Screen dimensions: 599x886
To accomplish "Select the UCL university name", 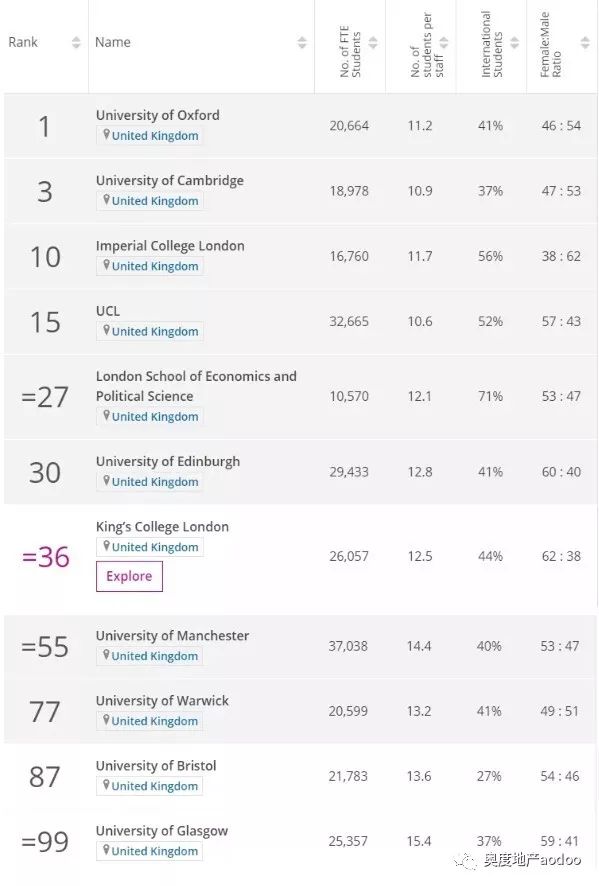I will (x=108, y=311).
